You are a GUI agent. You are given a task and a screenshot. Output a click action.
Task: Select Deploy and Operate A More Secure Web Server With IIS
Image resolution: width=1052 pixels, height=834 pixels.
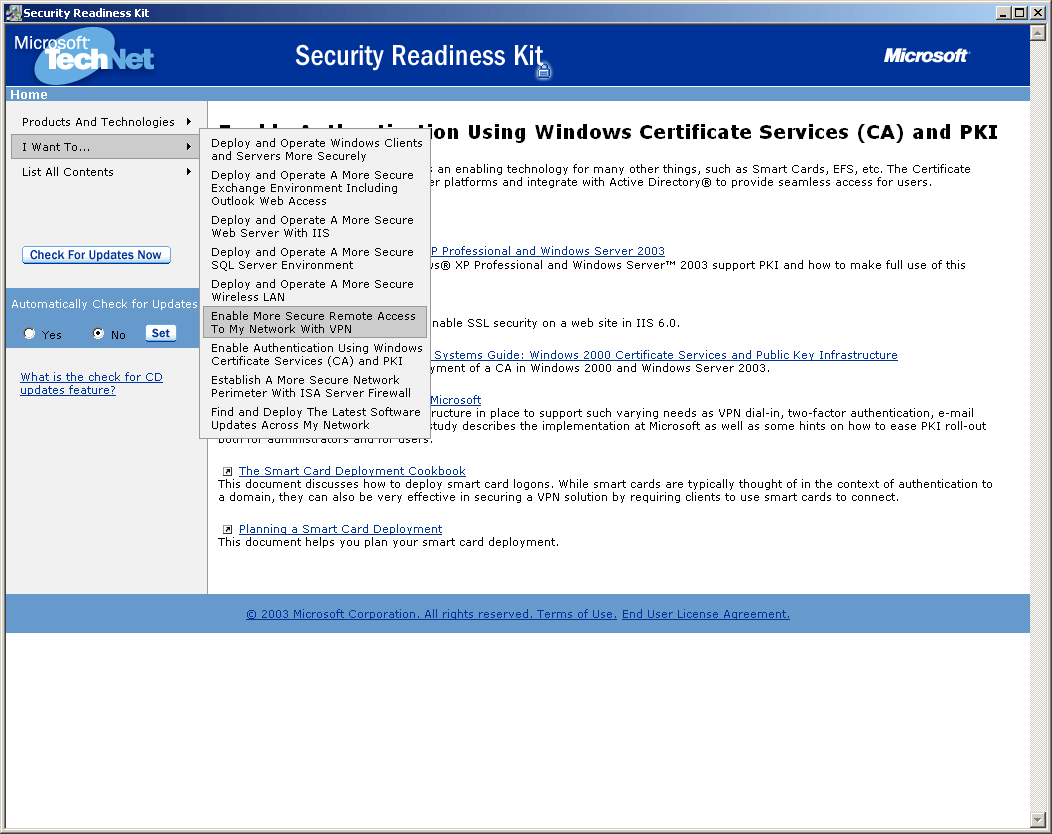315,227
